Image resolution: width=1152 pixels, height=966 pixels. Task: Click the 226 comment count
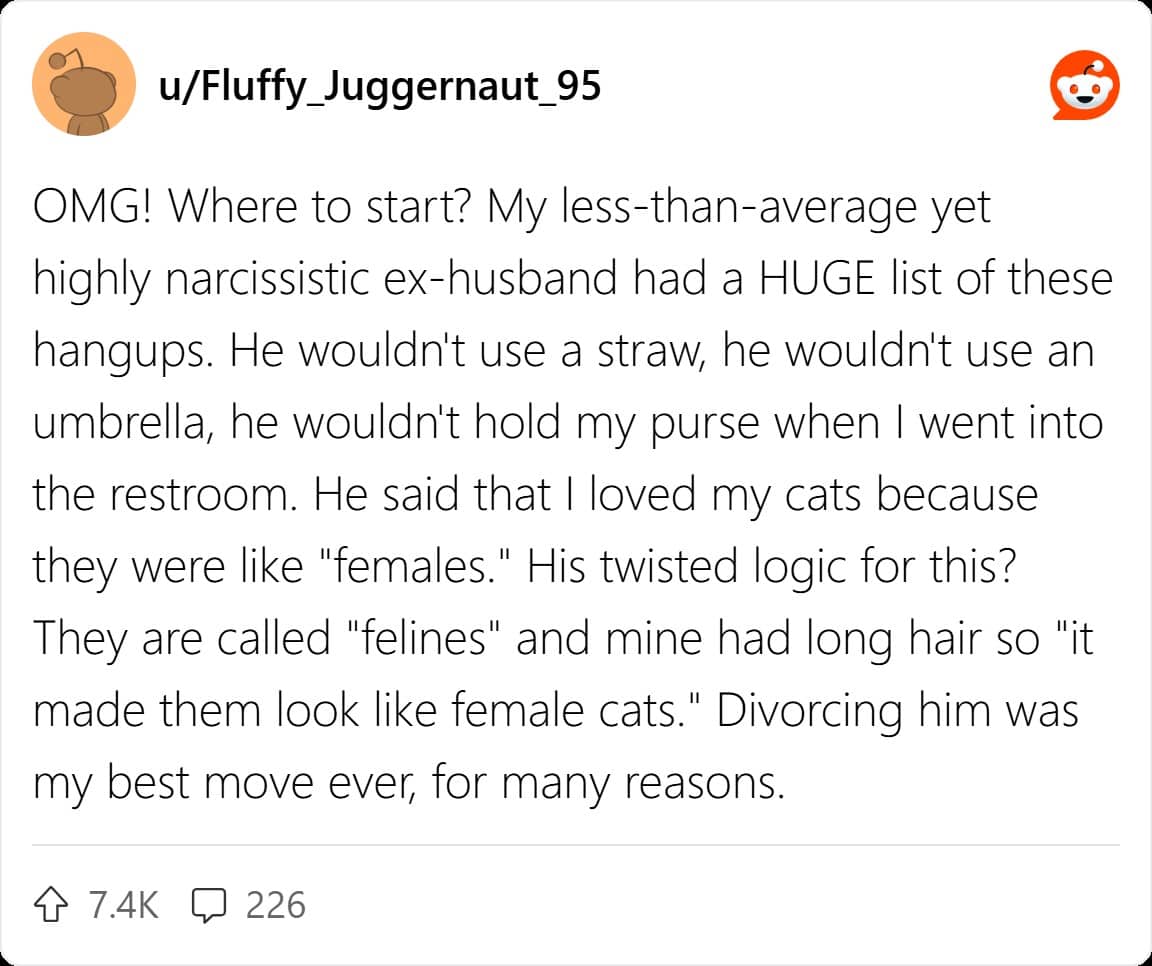pyautogui.click(x=275, y=905)
